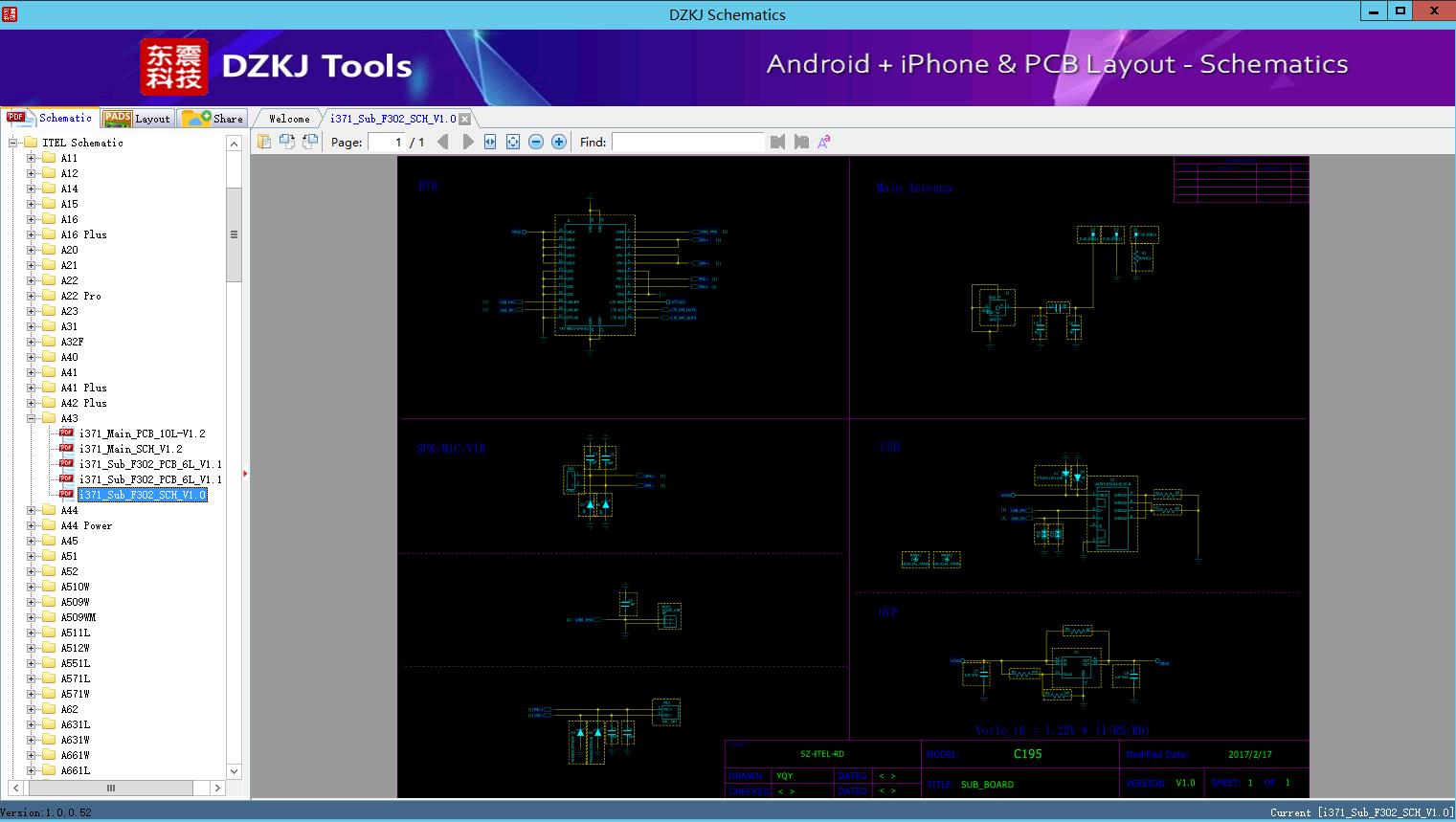Image resolution: width=1456 pixels, height=822 pixels.
Task: Select the A31 folder label
Action: point(69,326)
